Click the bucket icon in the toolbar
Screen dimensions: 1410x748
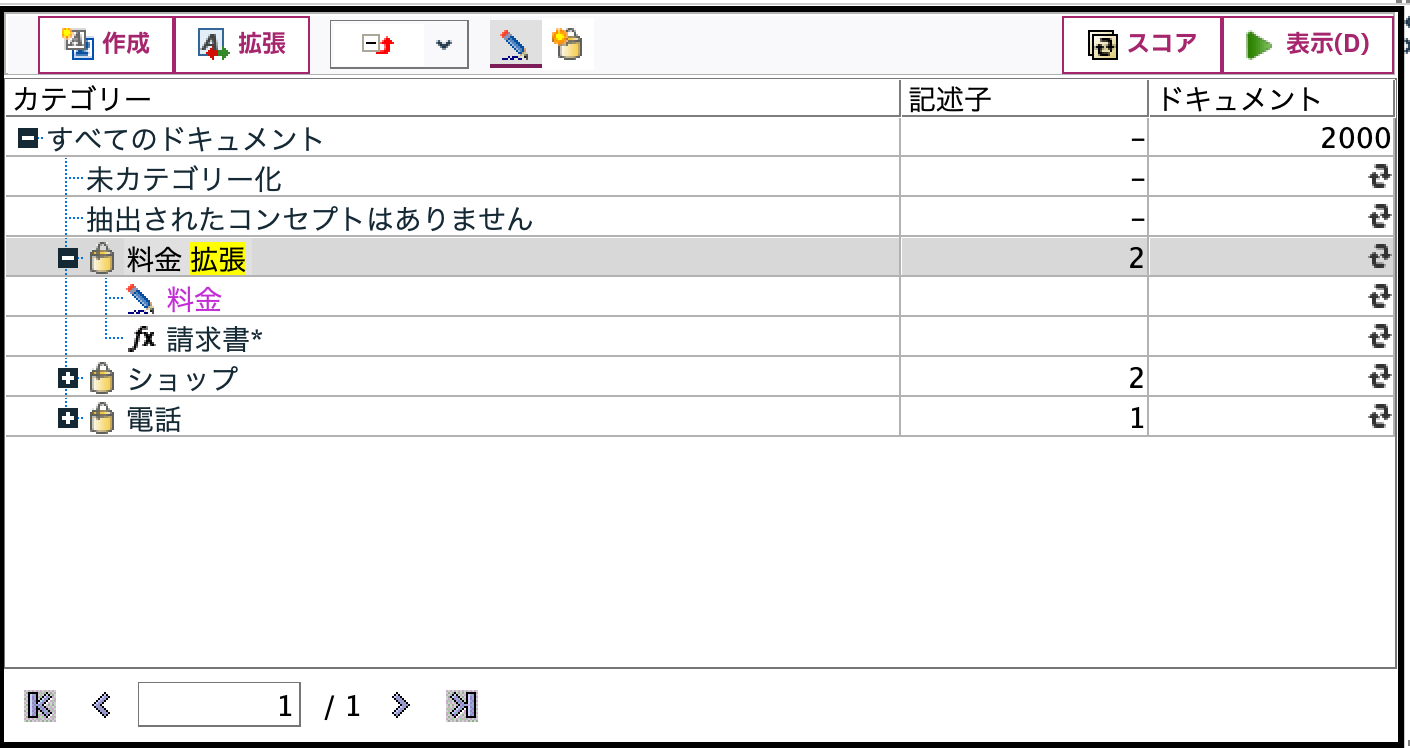(567, 43)
